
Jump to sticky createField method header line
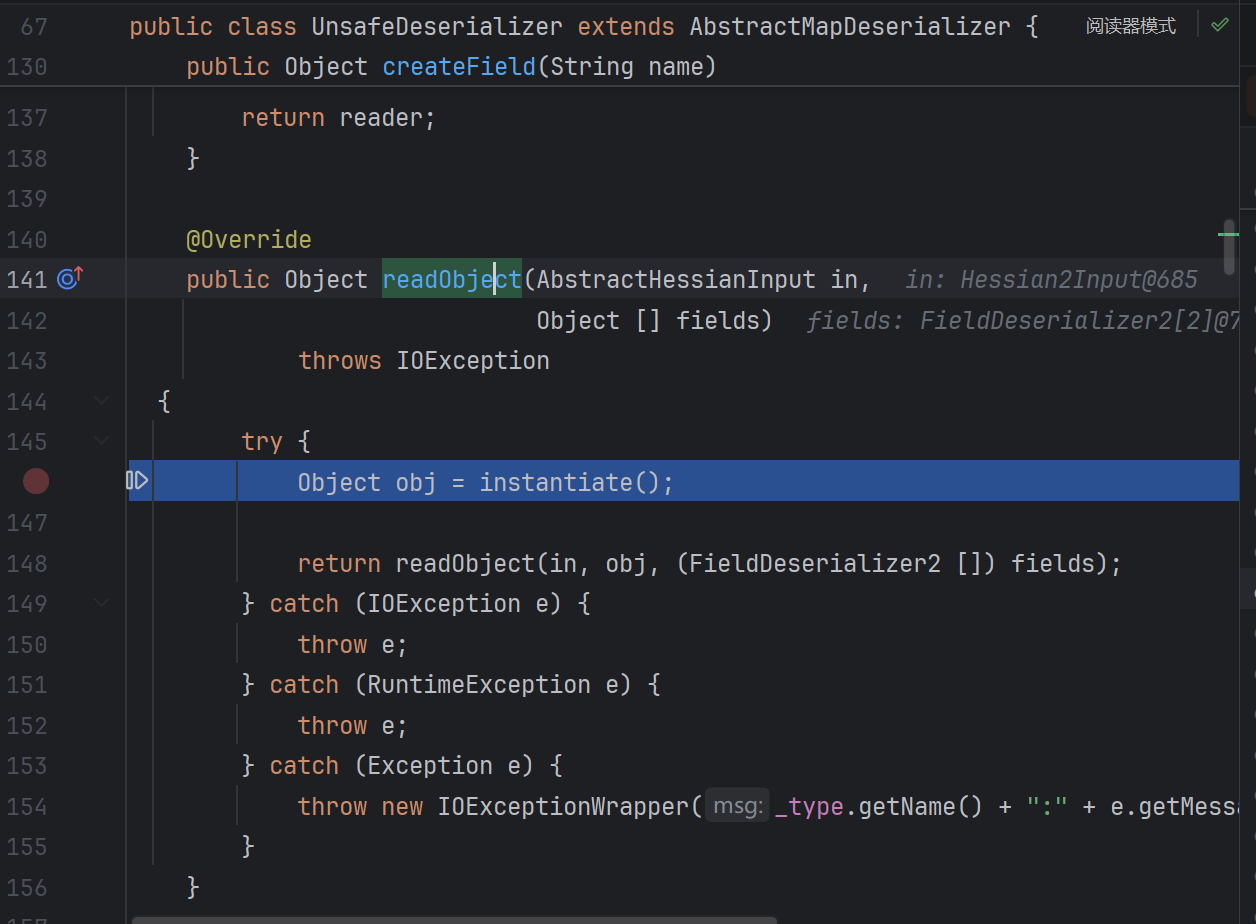451,67
